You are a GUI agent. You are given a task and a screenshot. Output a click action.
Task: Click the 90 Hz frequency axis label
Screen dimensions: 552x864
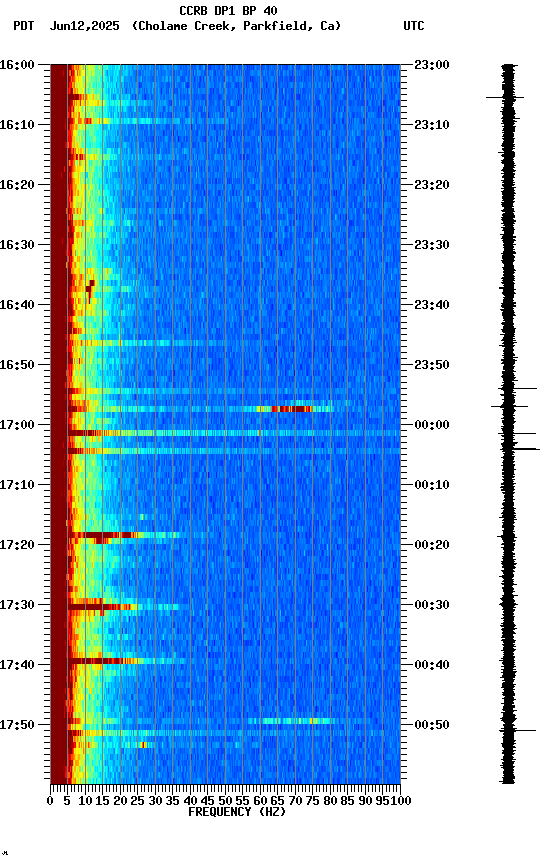[365, 801]
